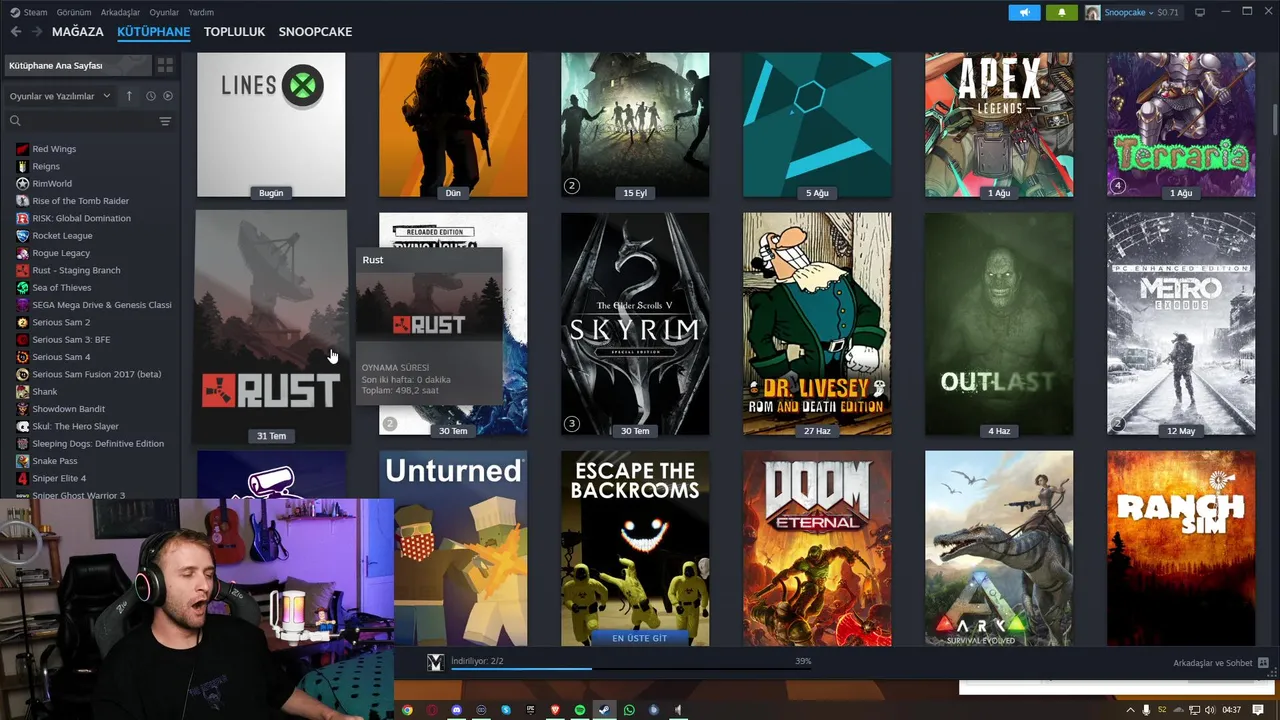Open the Unturned game cover

pyautogui.click(x=453, y=548)
